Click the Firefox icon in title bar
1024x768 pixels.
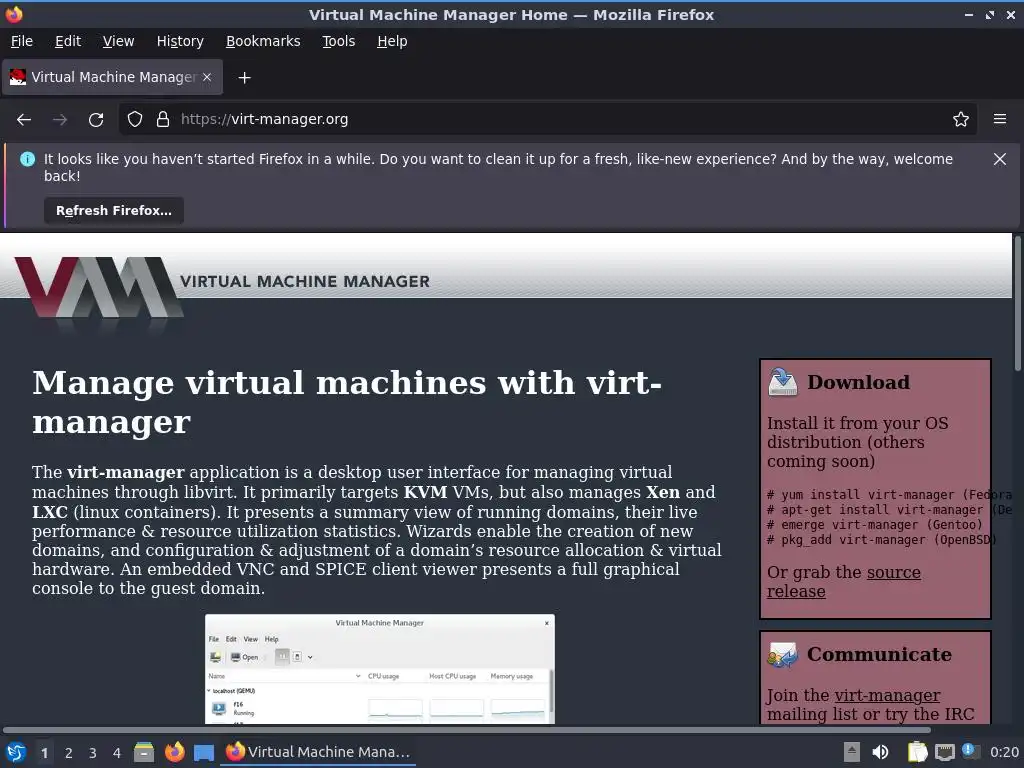(14, 14)
